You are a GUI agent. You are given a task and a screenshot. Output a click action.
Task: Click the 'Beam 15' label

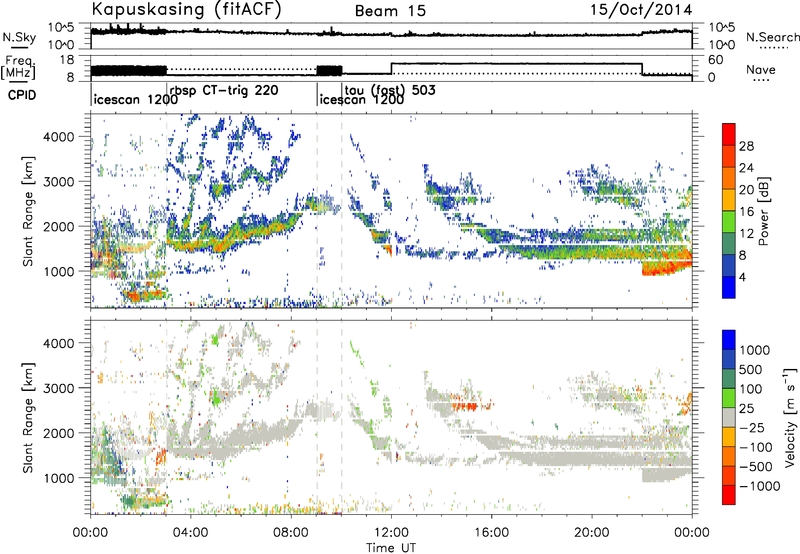click(390, 11)
